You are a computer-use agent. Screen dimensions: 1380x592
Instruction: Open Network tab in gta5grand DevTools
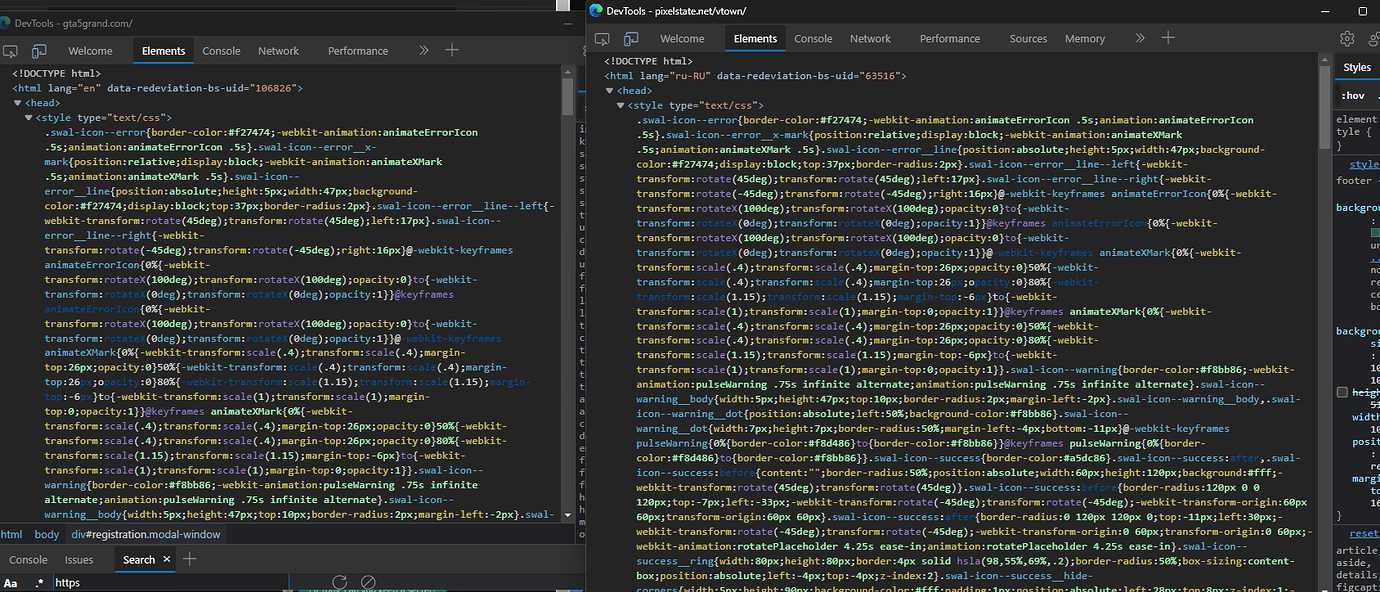(278, 51)
